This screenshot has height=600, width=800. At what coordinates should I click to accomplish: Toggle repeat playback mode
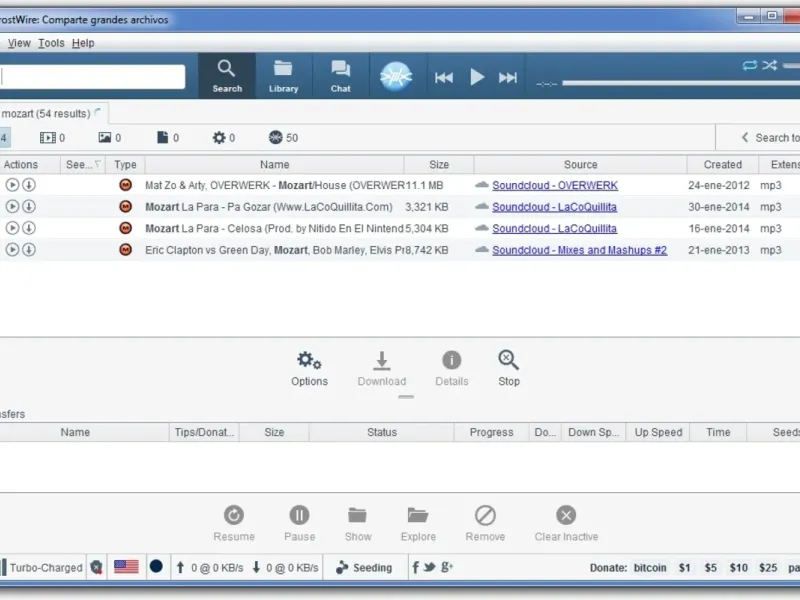pos(749,65)
